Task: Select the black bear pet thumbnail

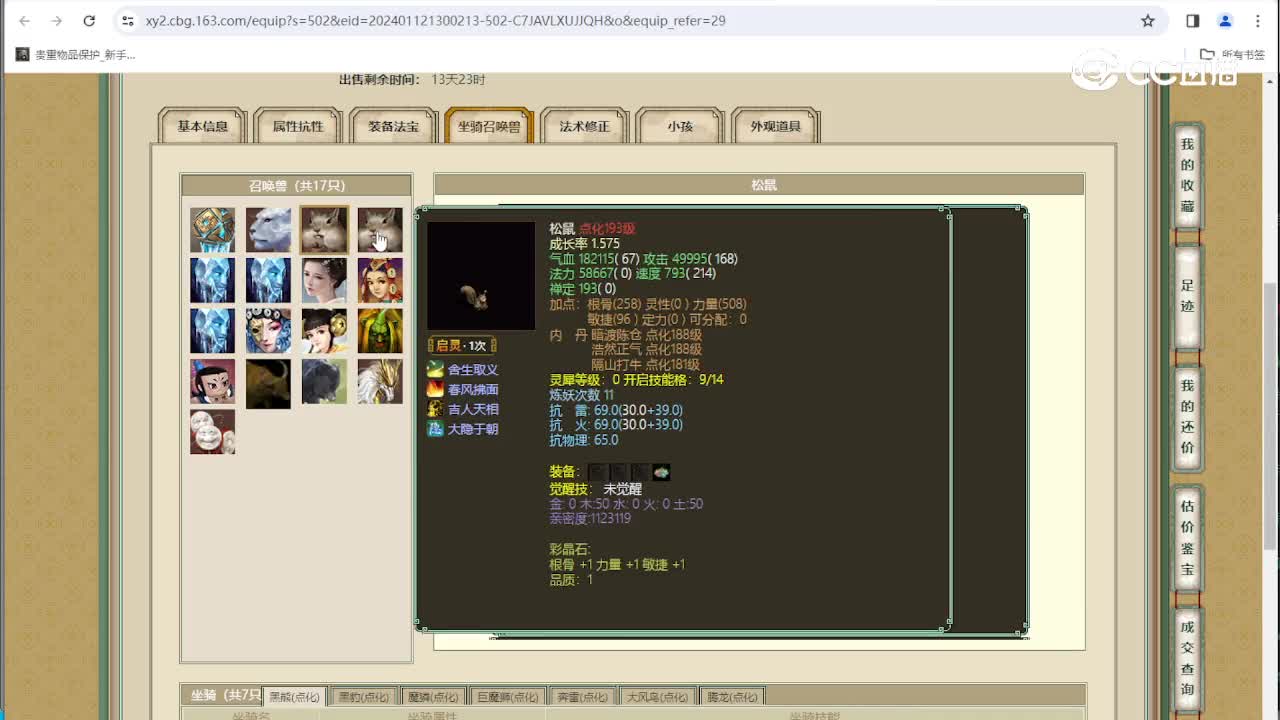Action: [x=325, y=382]
